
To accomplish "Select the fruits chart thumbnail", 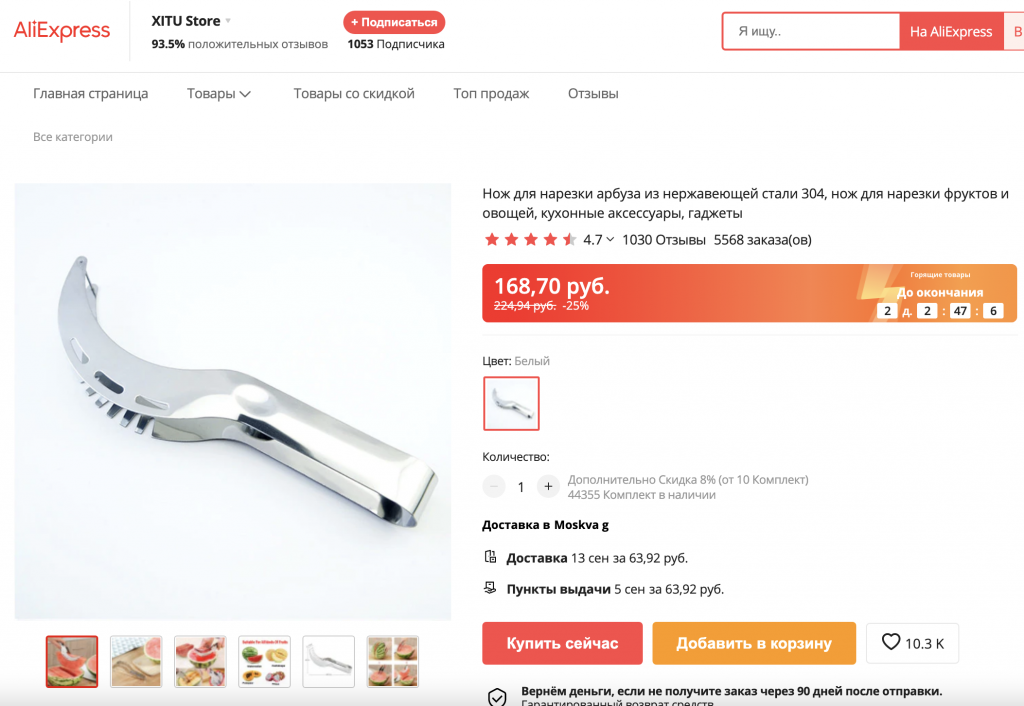I will (264, 662).
